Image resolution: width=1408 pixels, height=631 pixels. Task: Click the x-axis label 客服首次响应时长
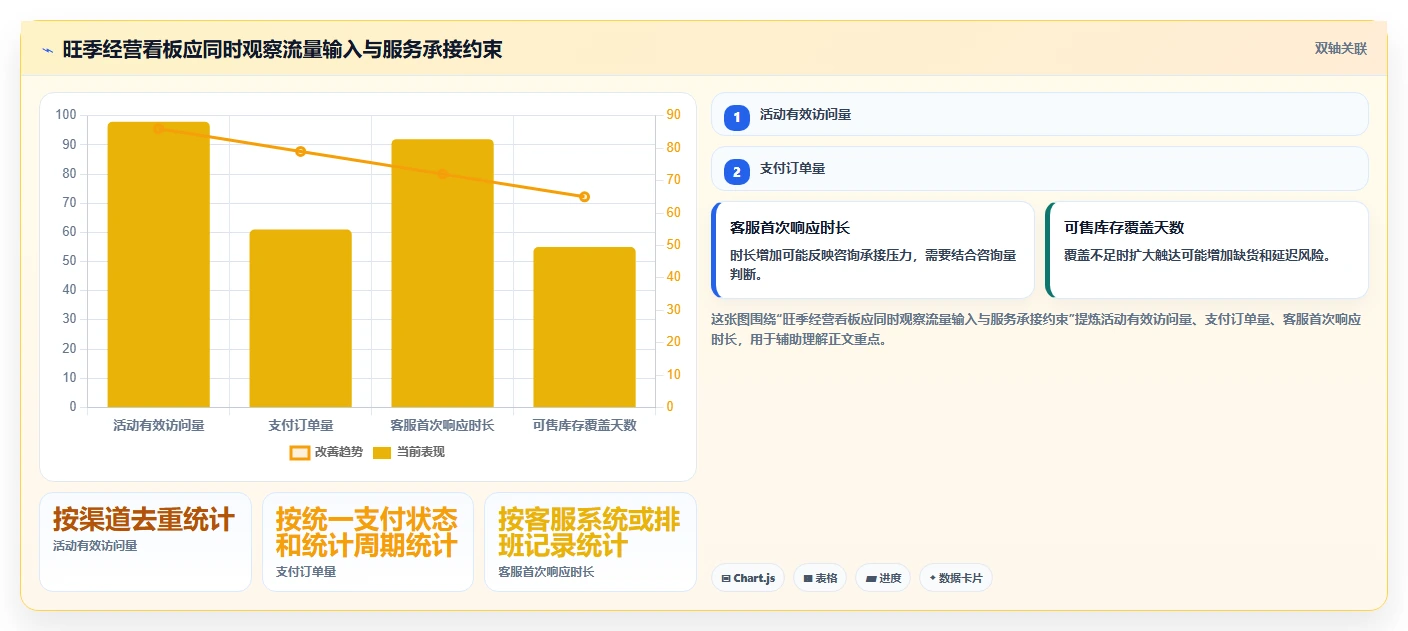pos(443,425)
